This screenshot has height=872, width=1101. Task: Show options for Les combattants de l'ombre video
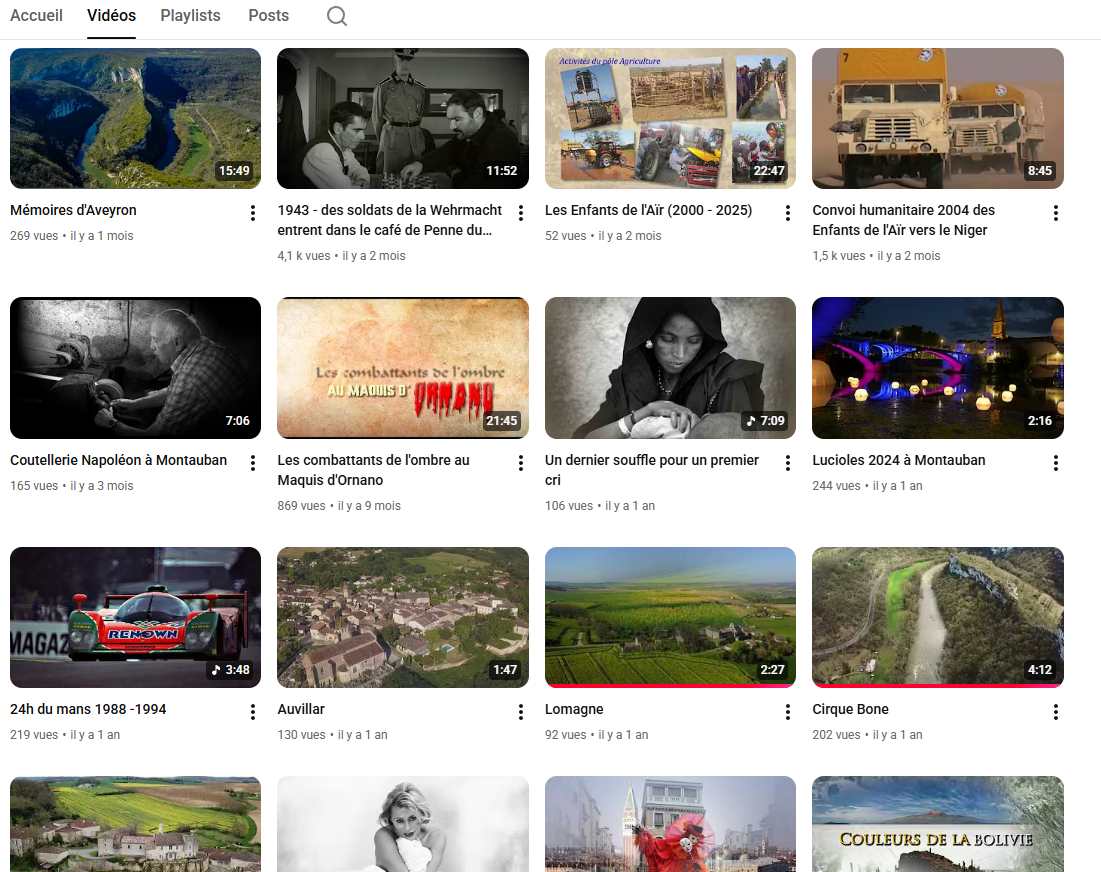coord(521,463)
